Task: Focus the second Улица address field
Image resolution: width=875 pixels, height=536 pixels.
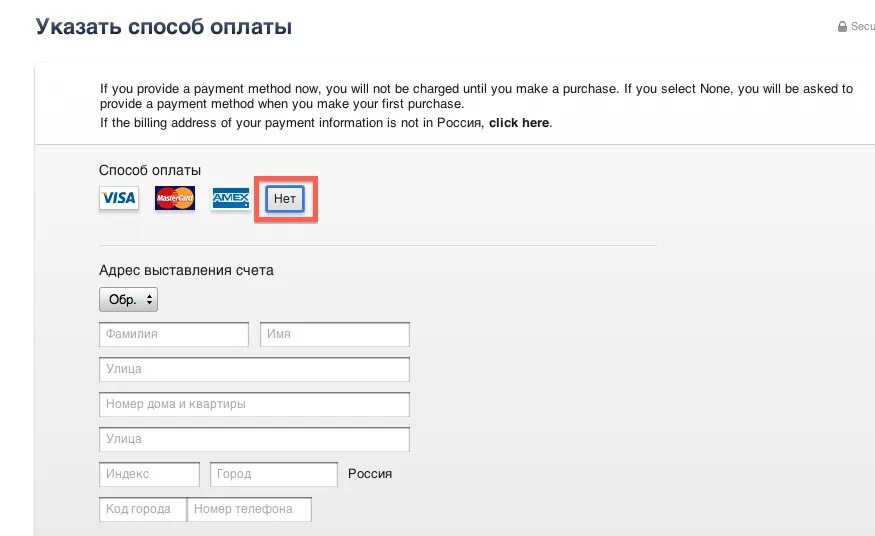Action: (254, 440)
